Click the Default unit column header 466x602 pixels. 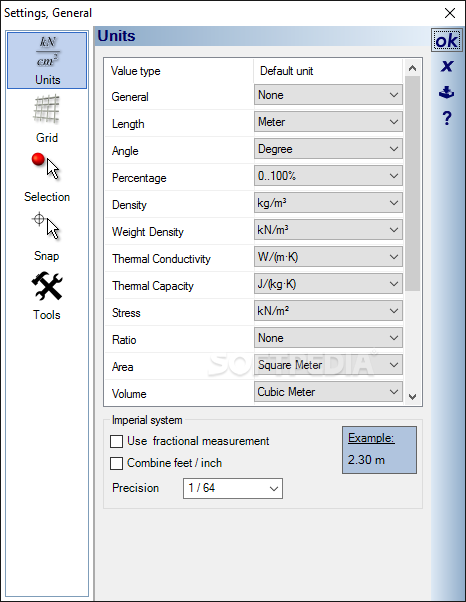click(286, 71)
